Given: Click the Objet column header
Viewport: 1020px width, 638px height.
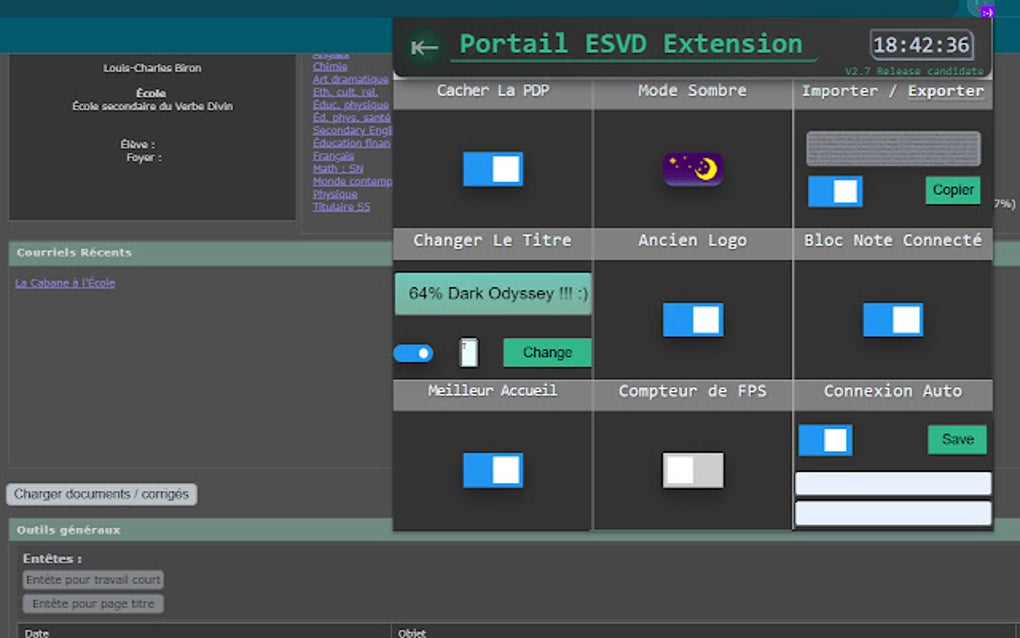Looking at the screenshot, I should click(x=412, y=633).
